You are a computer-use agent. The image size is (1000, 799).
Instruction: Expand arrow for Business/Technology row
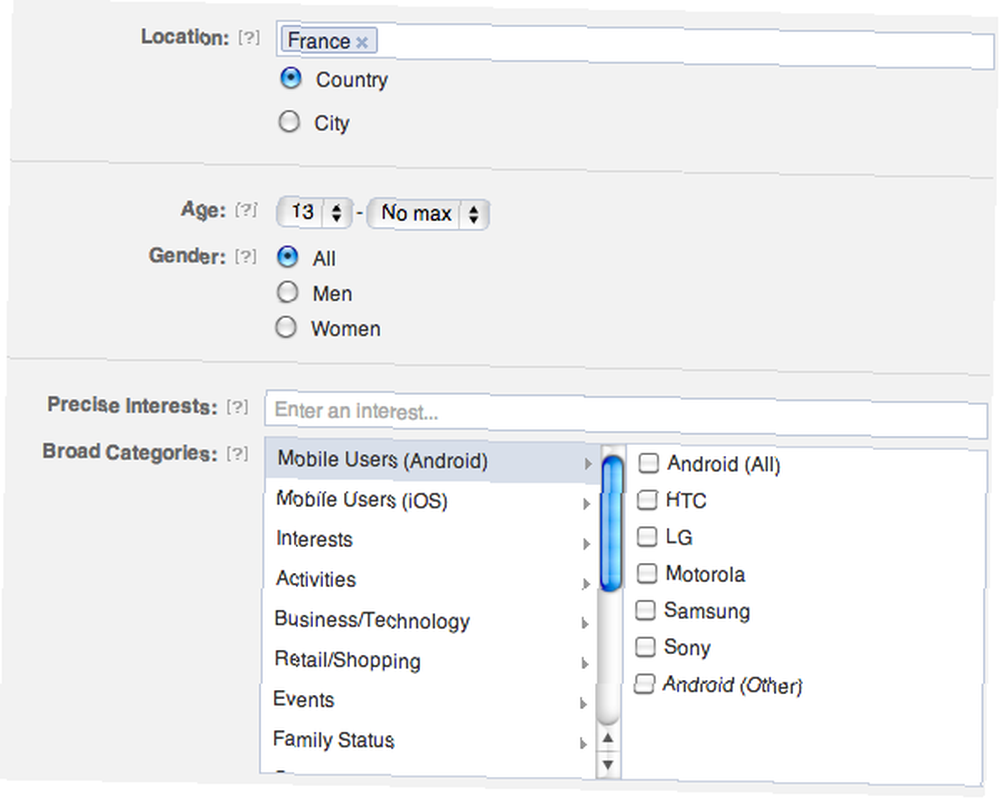pos(585,624)
